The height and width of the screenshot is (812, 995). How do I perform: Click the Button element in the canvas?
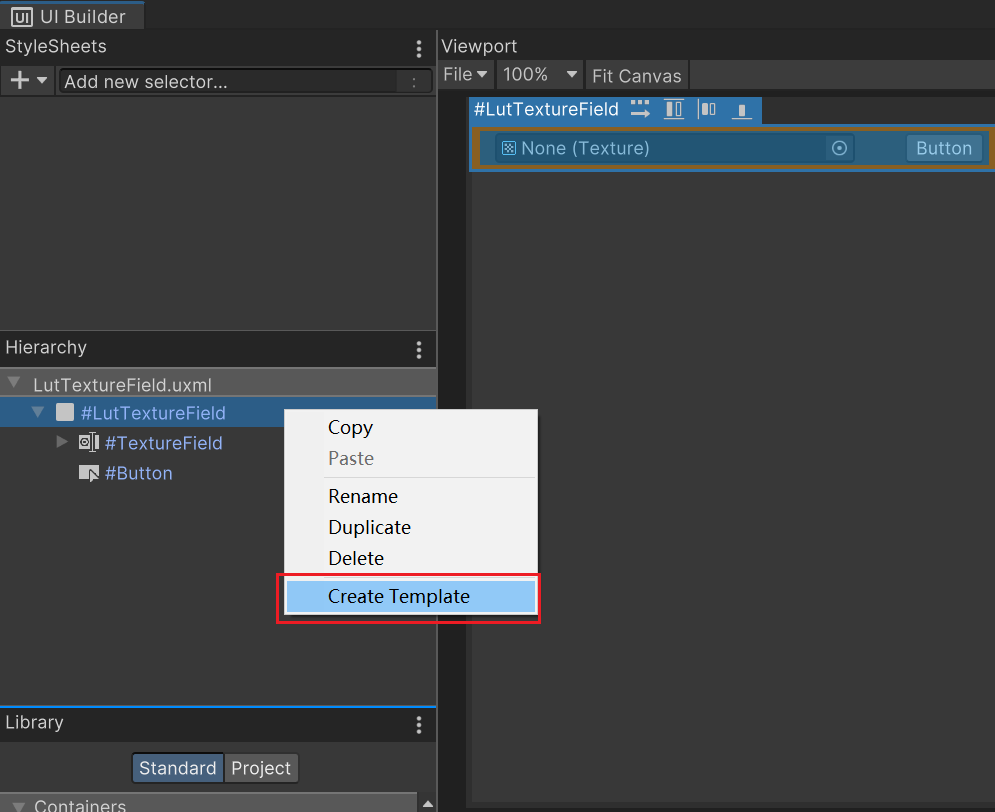coord(943,148)
